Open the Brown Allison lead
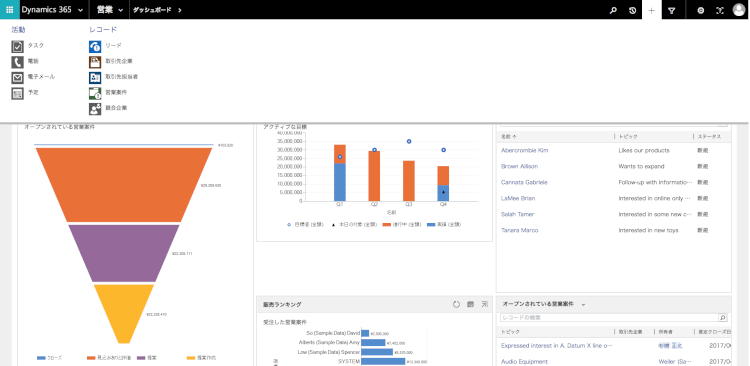The height and width of the screenshot is (366, 750). point(519,166)
